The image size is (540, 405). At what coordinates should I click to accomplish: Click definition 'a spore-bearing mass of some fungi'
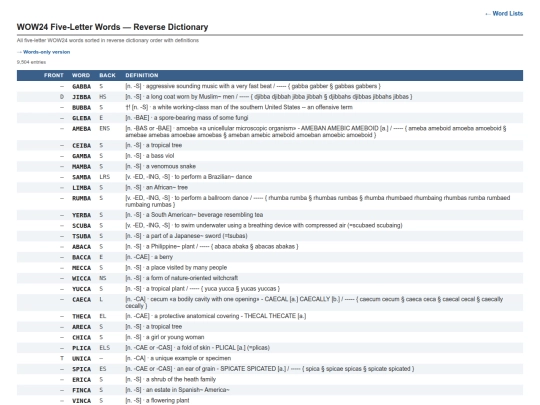coord(201,118)
